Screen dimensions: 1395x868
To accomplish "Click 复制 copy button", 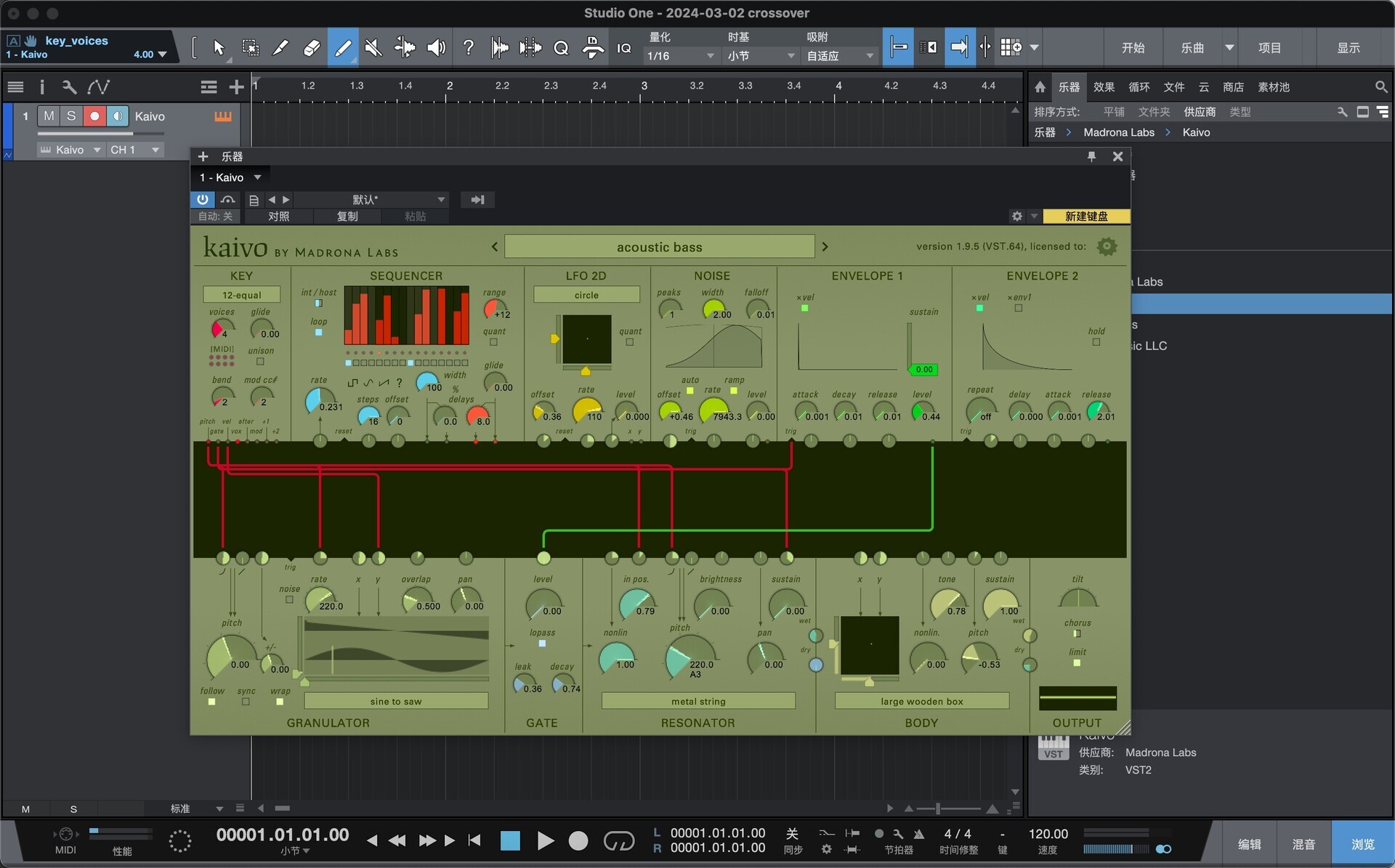I will [347, 216].
